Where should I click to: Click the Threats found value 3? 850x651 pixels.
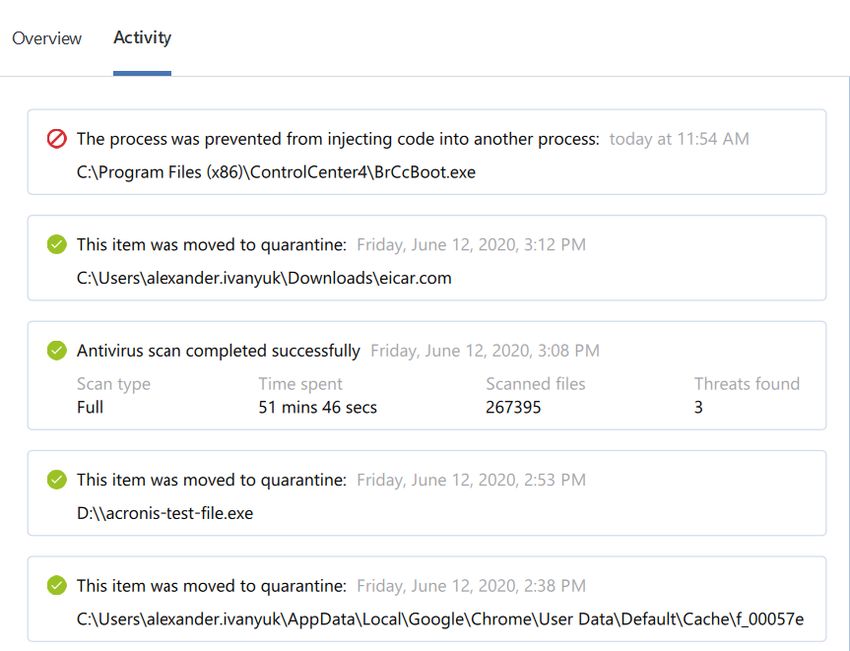[698, 407]
